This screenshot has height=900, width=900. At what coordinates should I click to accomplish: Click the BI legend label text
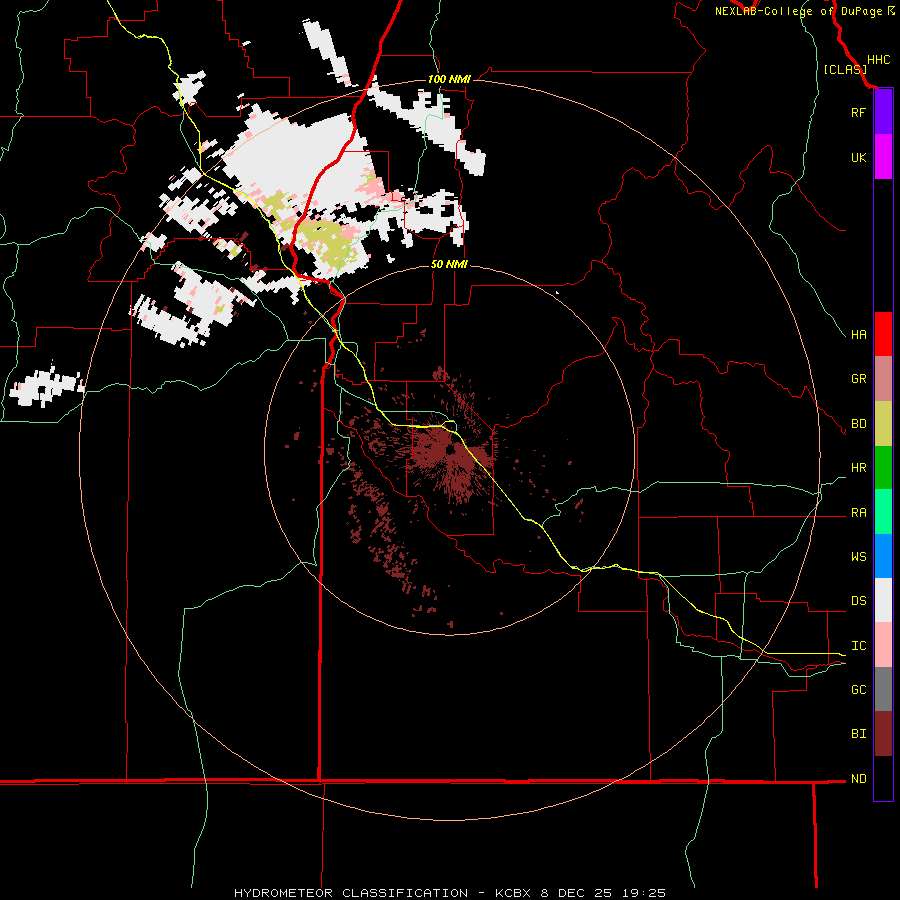(x=858, y=734)
